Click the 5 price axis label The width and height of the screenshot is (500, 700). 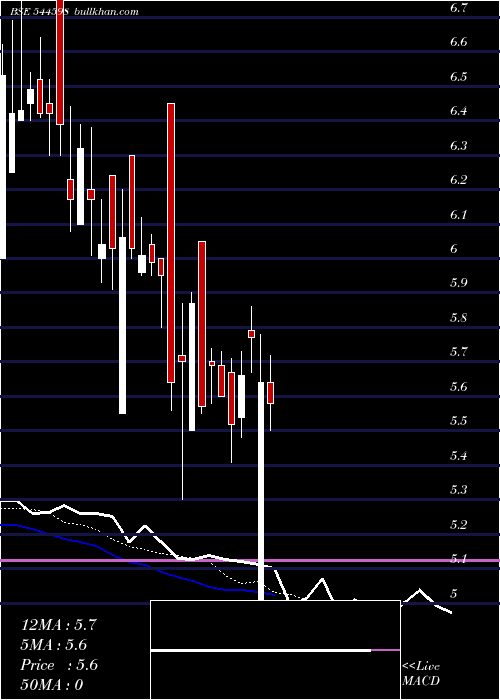point(454,593)
